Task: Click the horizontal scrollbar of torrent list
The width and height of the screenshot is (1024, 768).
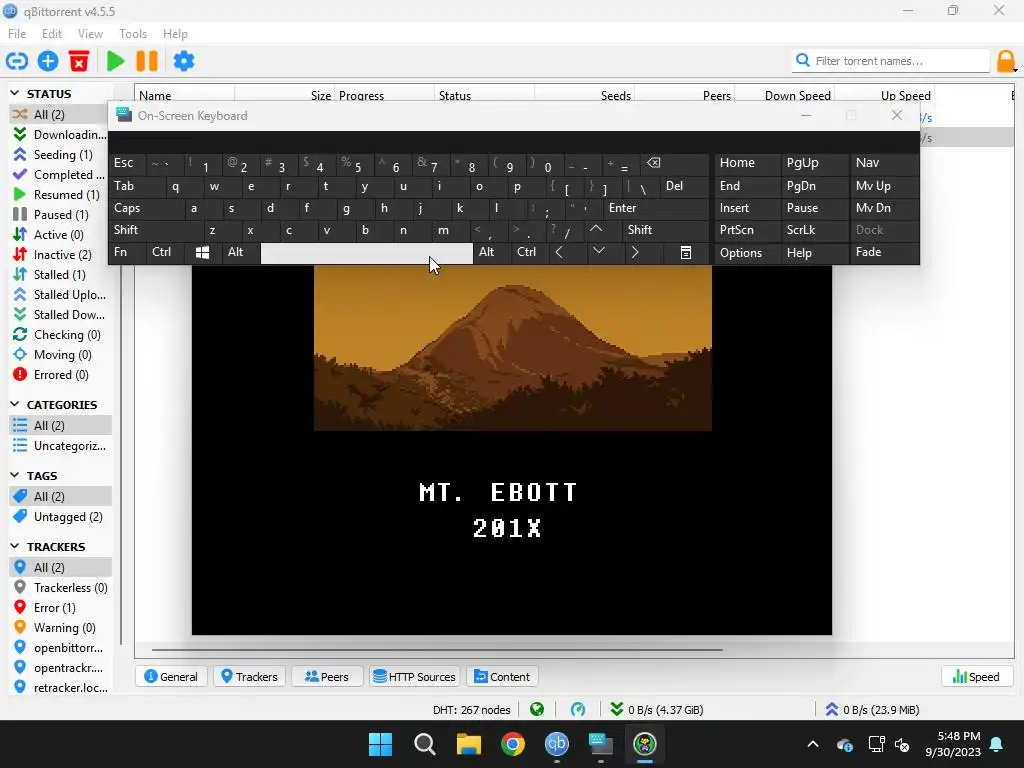Action: [437, 650]
